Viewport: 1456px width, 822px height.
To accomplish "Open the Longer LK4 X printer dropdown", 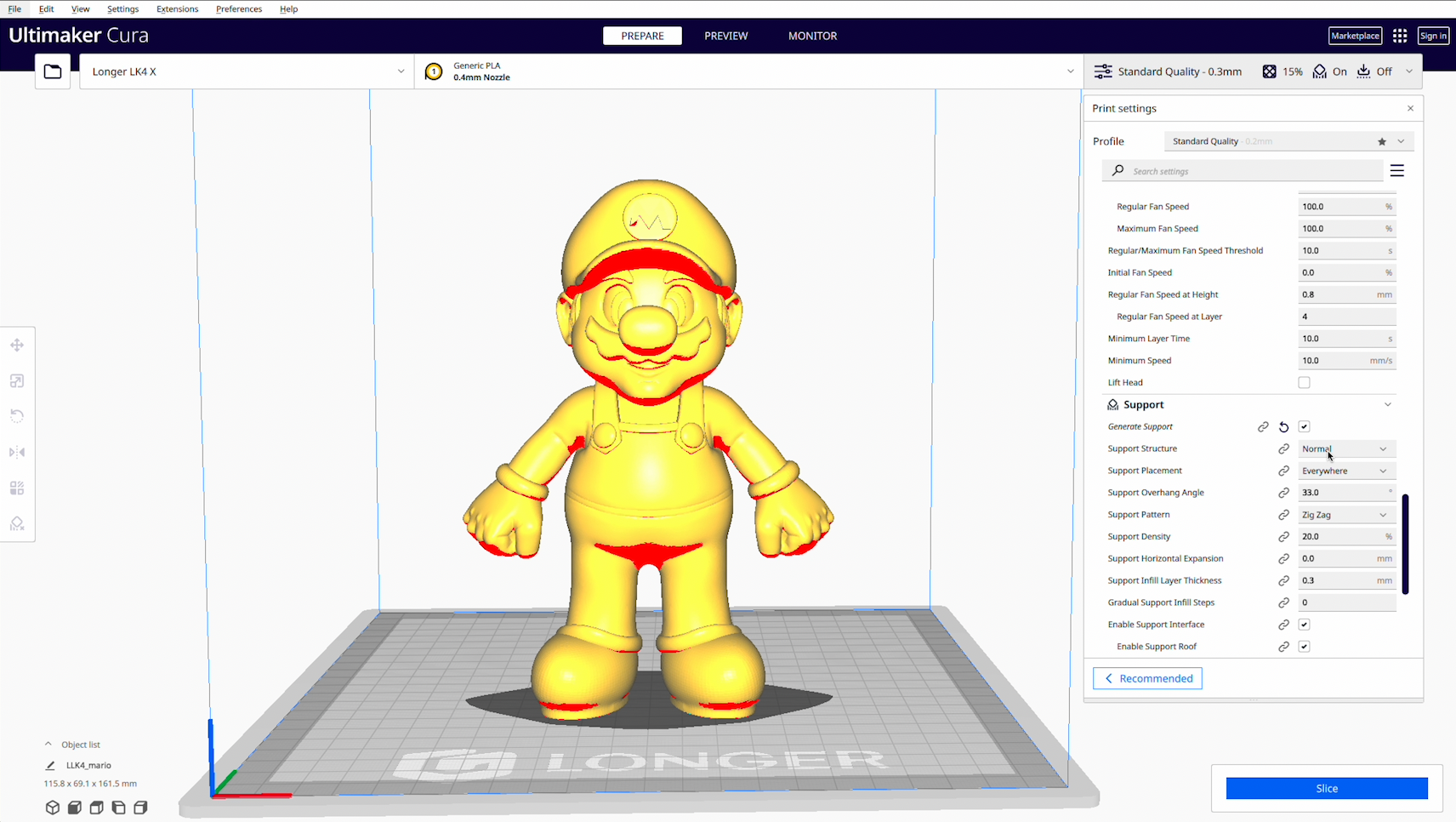I will 247,71.
